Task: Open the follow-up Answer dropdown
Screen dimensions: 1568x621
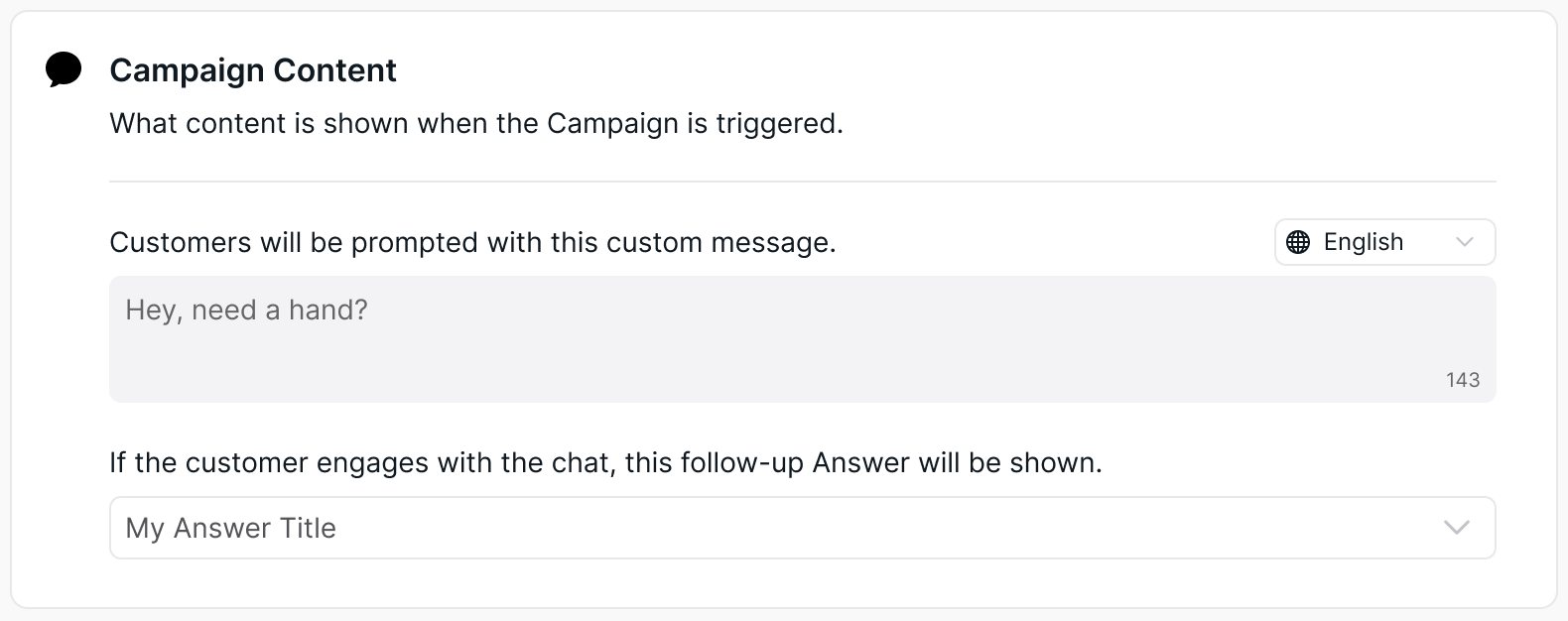Action: pos(802,528)
